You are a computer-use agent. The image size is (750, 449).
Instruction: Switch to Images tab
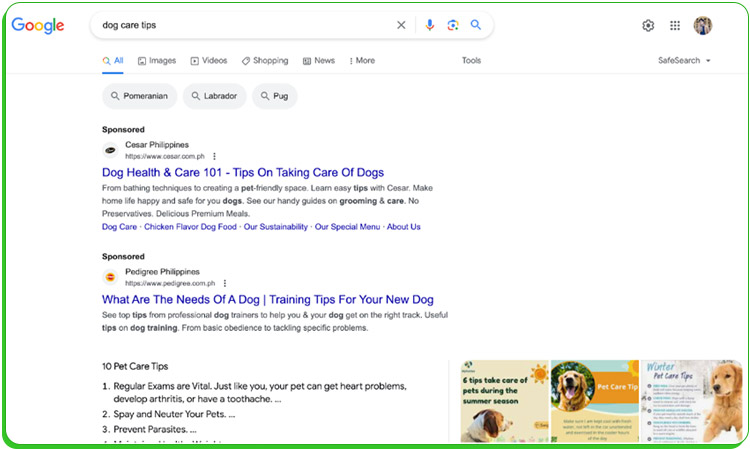(157, 61)
